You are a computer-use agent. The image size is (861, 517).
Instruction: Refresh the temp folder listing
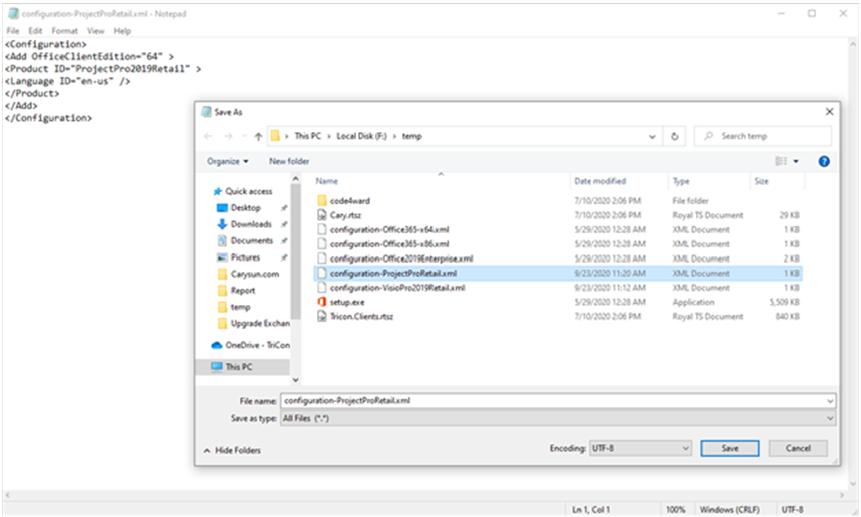[x=674, y=136]
